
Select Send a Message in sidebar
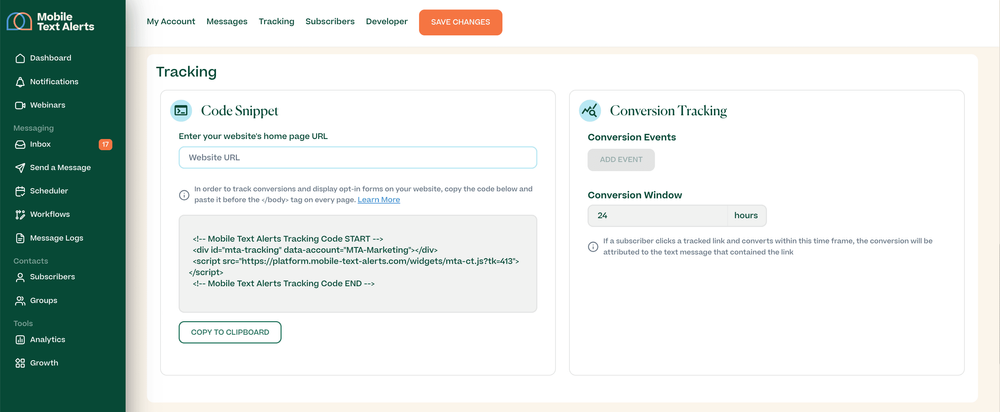(60, 168)
